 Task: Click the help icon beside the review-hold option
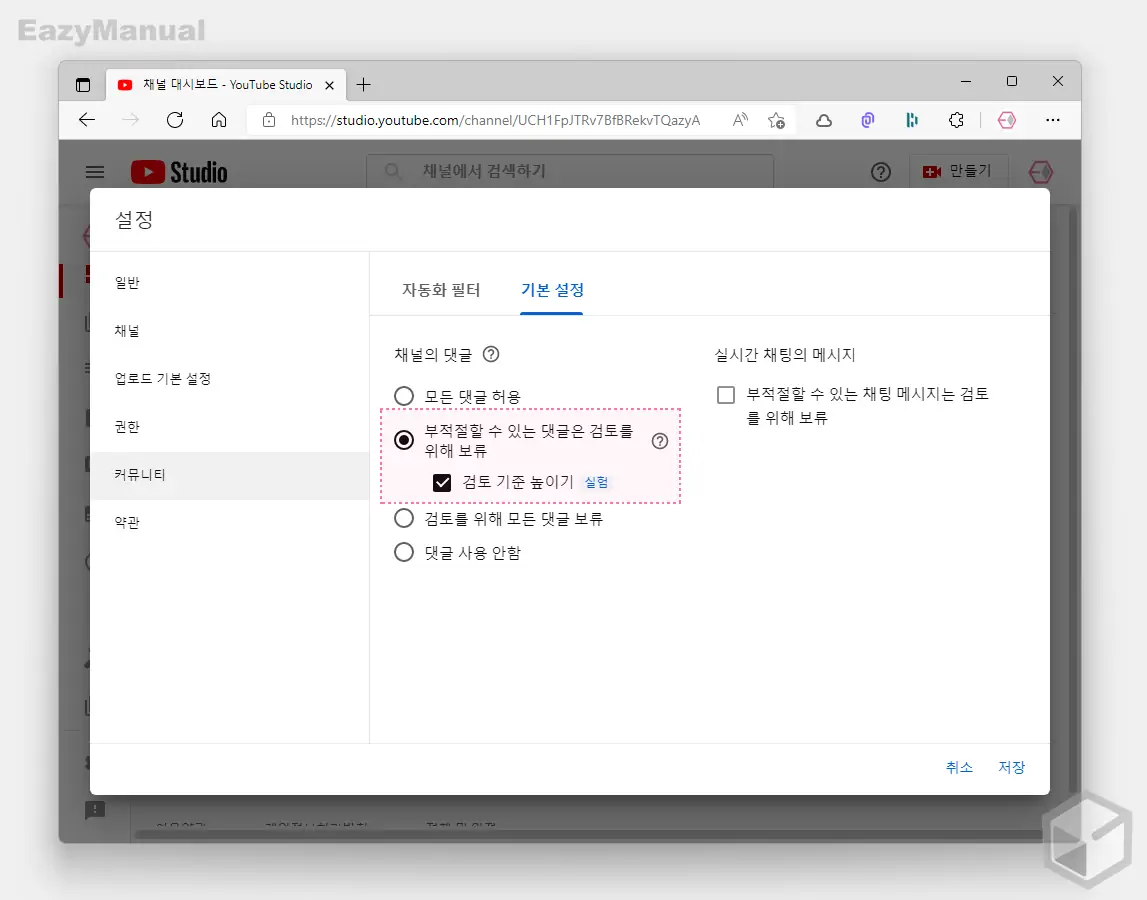point(659,440)
